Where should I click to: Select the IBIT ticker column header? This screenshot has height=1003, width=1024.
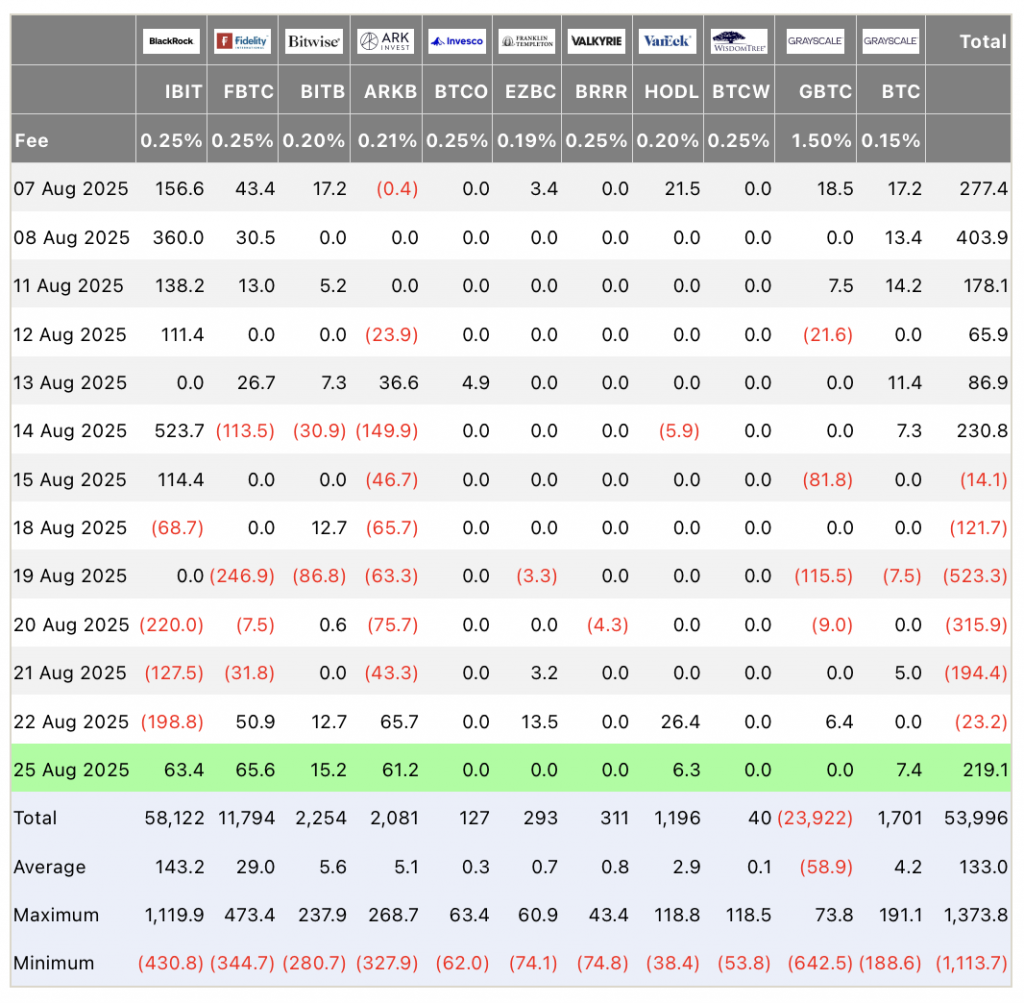[x=184, y=92]
